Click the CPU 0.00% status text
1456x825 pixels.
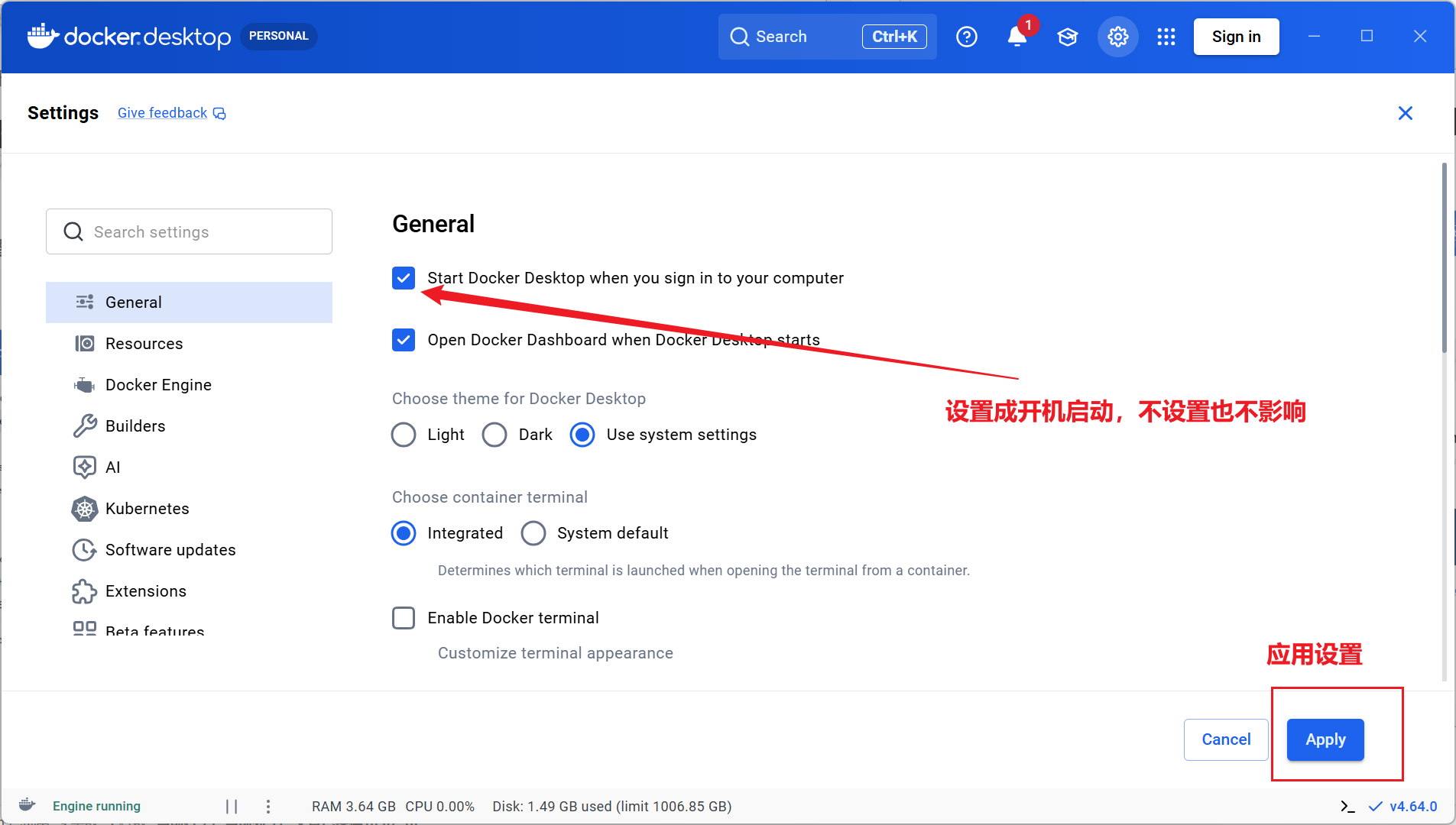click(439, 807)
